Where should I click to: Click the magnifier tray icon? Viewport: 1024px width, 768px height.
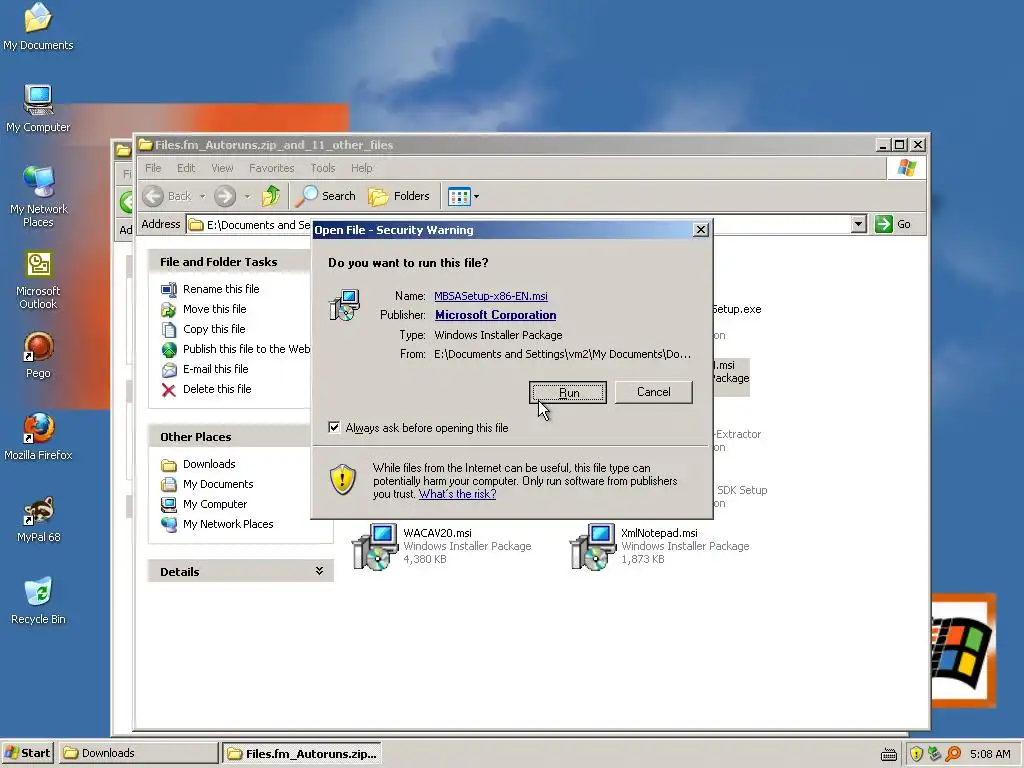click(x=953, y=754)
